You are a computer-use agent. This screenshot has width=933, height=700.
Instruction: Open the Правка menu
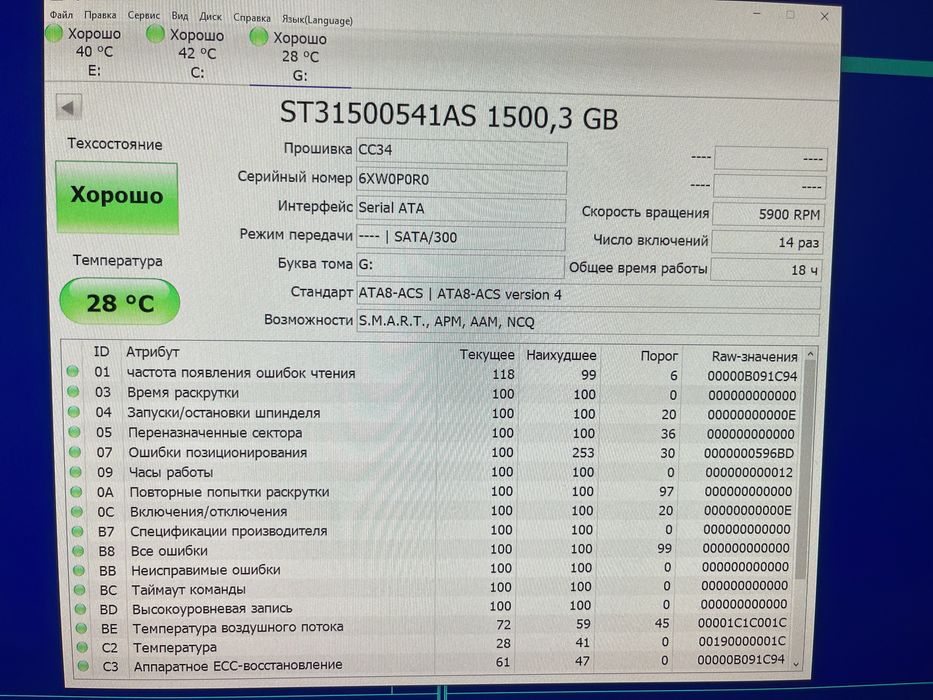pos(100,14)
